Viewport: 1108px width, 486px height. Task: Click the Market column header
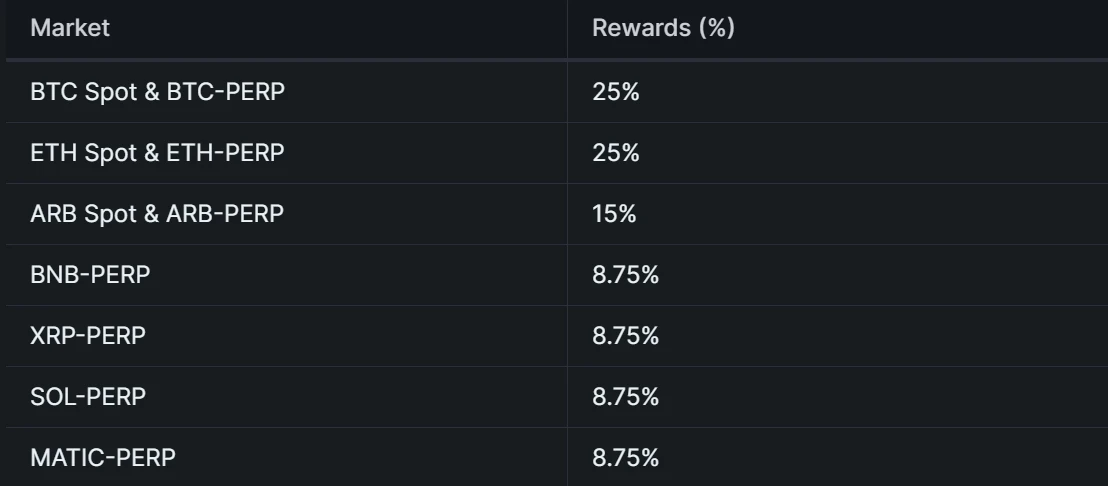tap(70, 28)
